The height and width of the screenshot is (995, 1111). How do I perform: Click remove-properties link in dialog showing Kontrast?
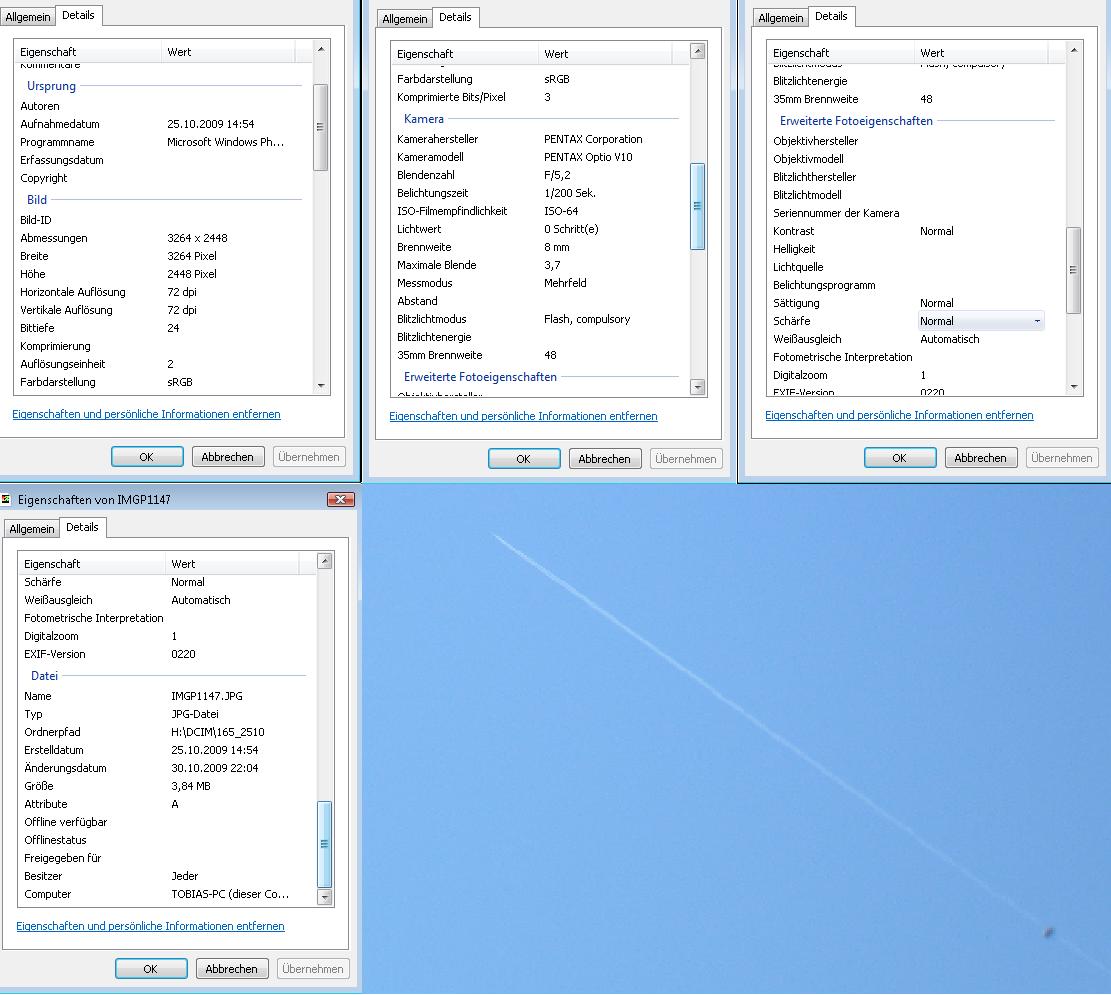click(x=899, y=415)
